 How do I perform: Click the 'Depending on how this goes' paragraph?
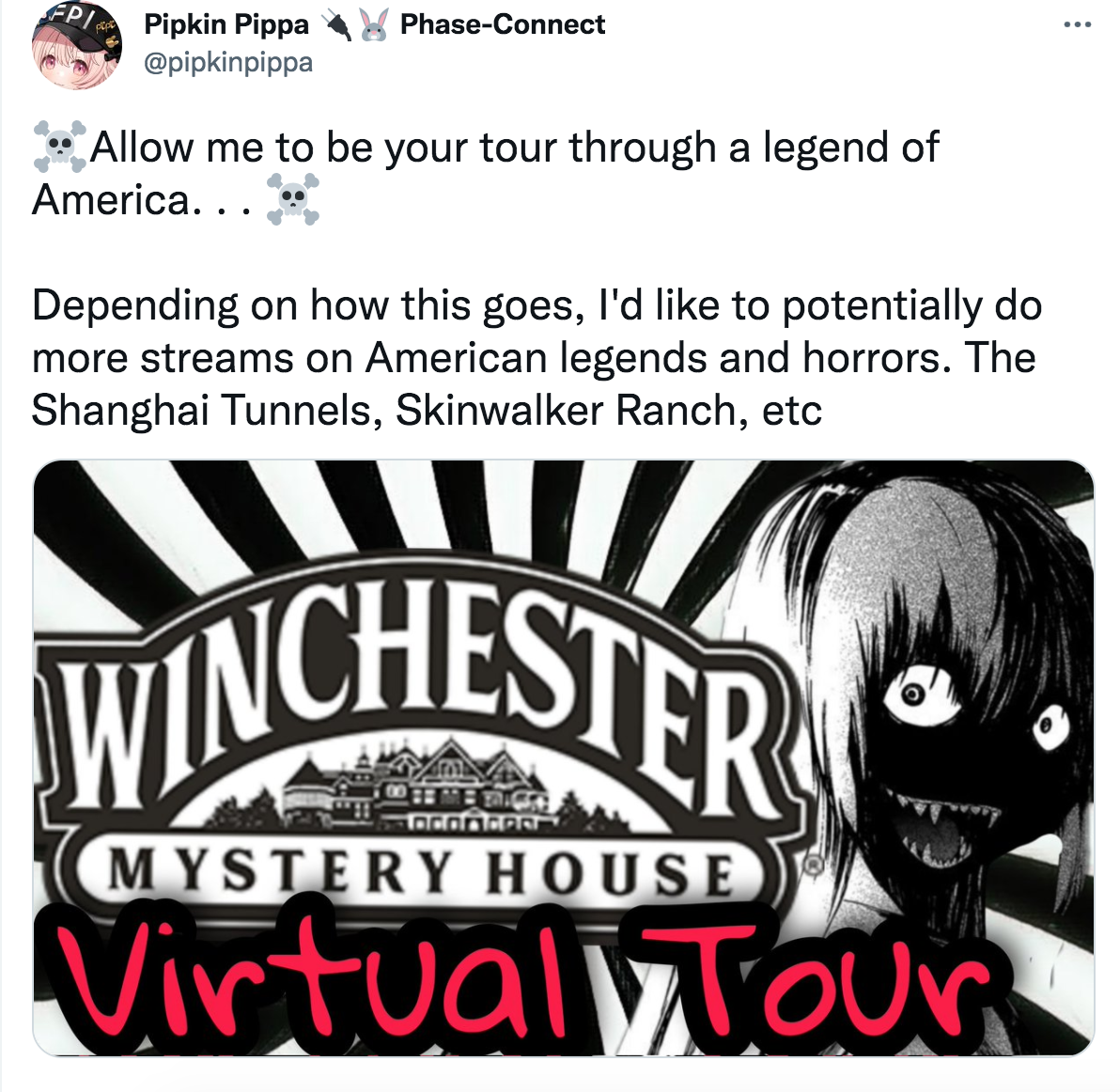tap(537, 357)
